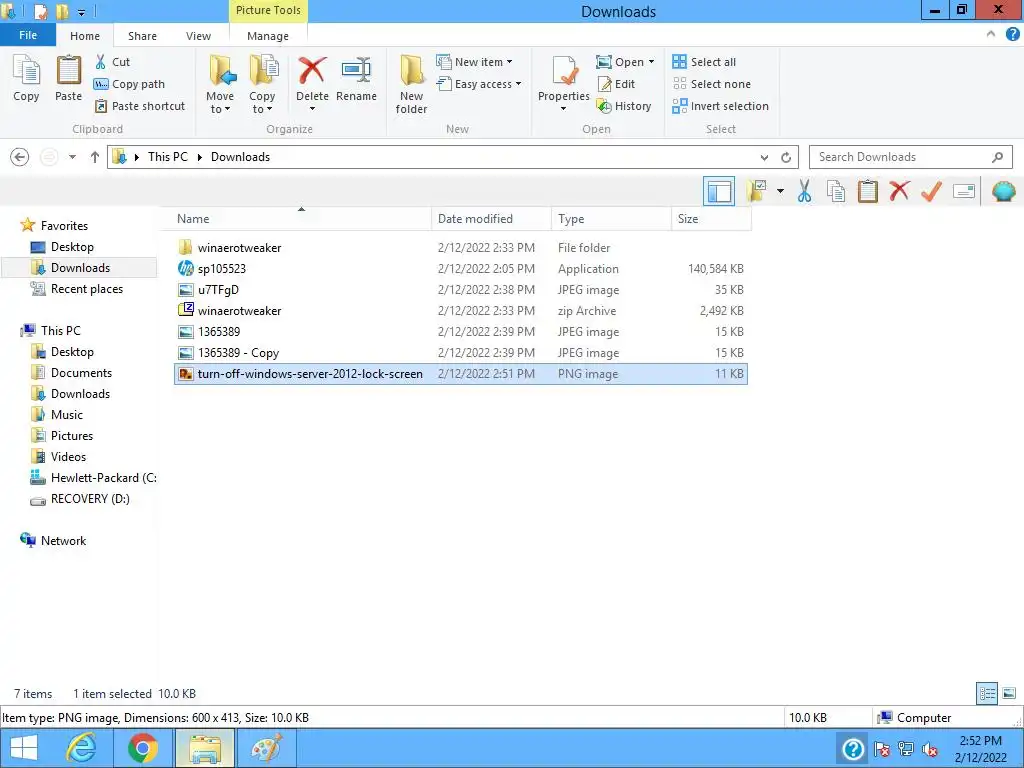Click Cut in the ribbon
The height and width of the screenshot is (768, 1024).
[112, 62]
